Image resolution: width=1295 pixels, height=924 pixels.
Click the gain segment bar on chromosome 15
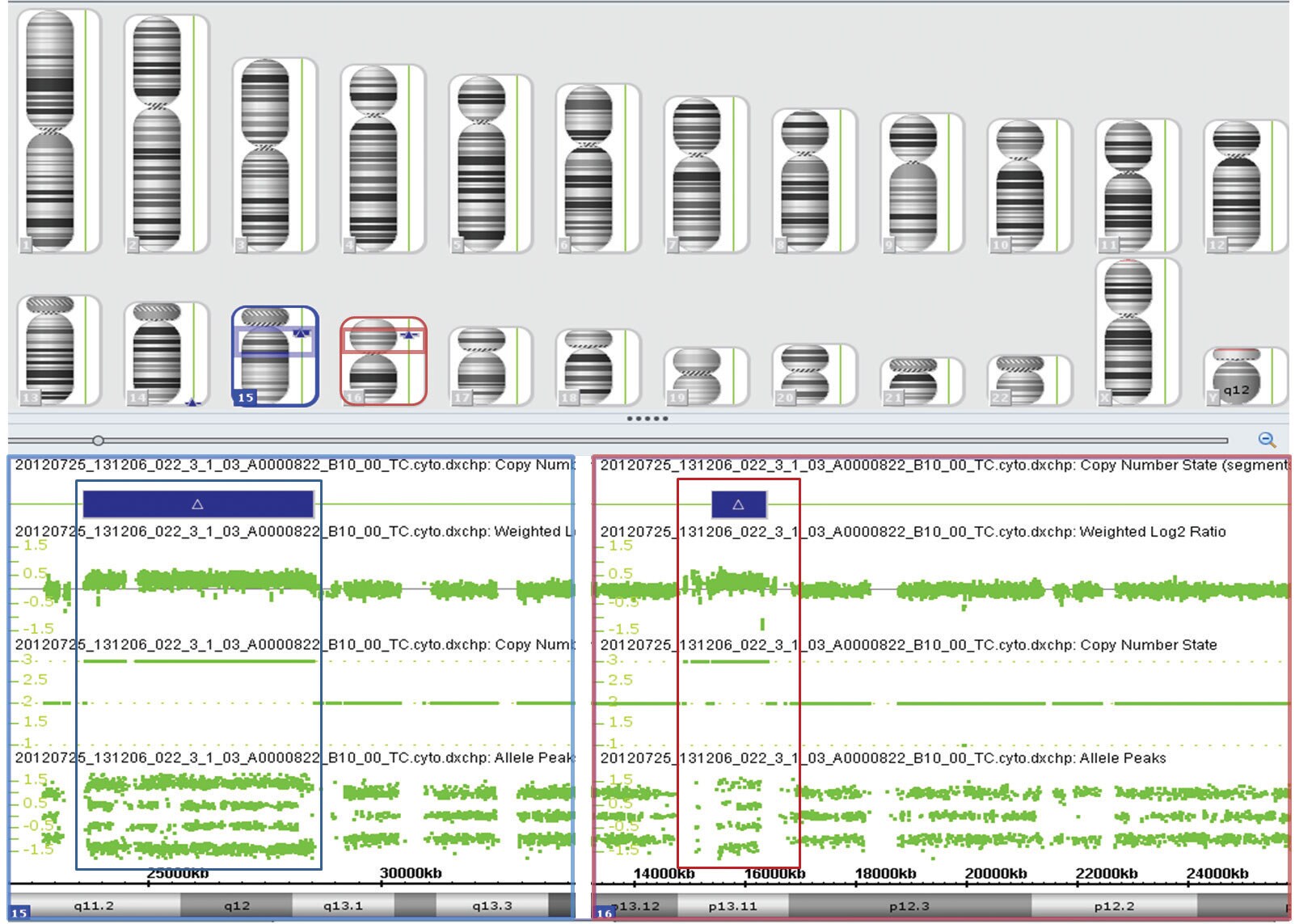point(198,504)
